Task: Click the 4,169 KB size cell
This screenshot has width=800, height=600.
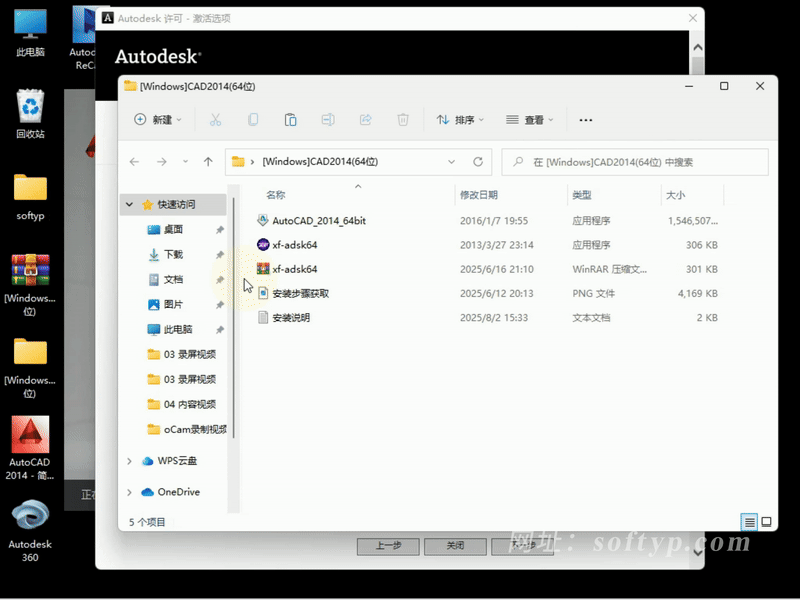Action: tap(697, 293)
